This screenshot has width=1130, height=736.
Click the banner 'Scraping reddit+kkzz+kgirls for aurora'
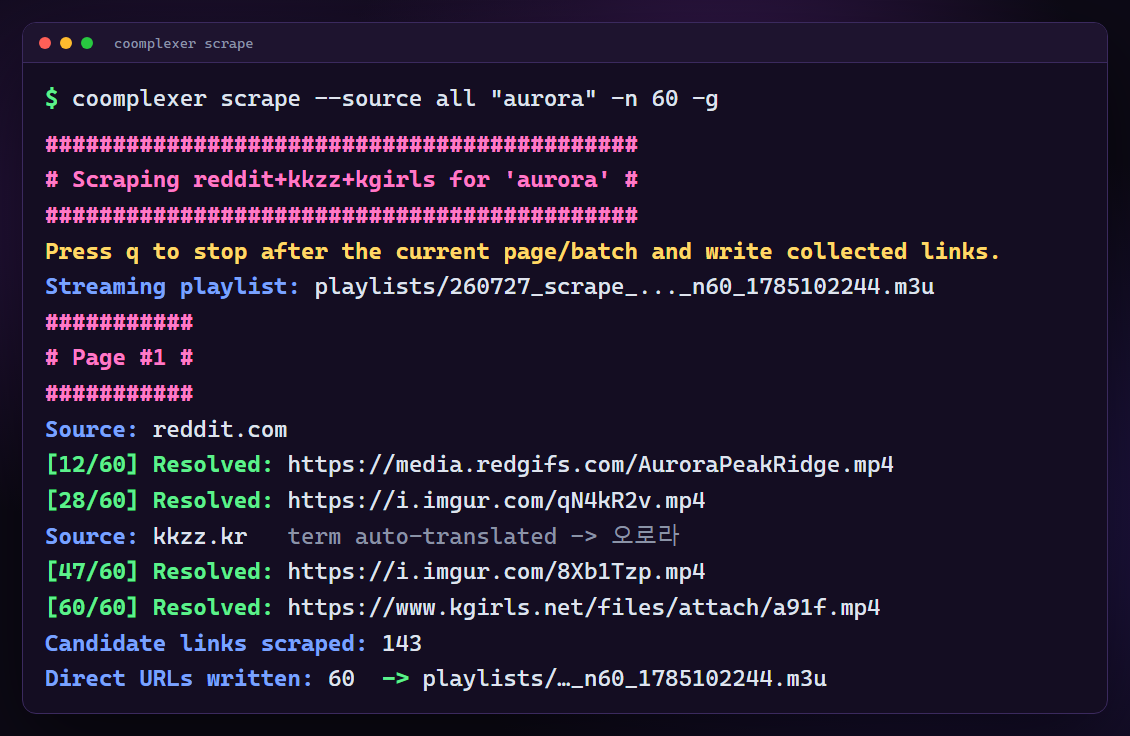342,179
